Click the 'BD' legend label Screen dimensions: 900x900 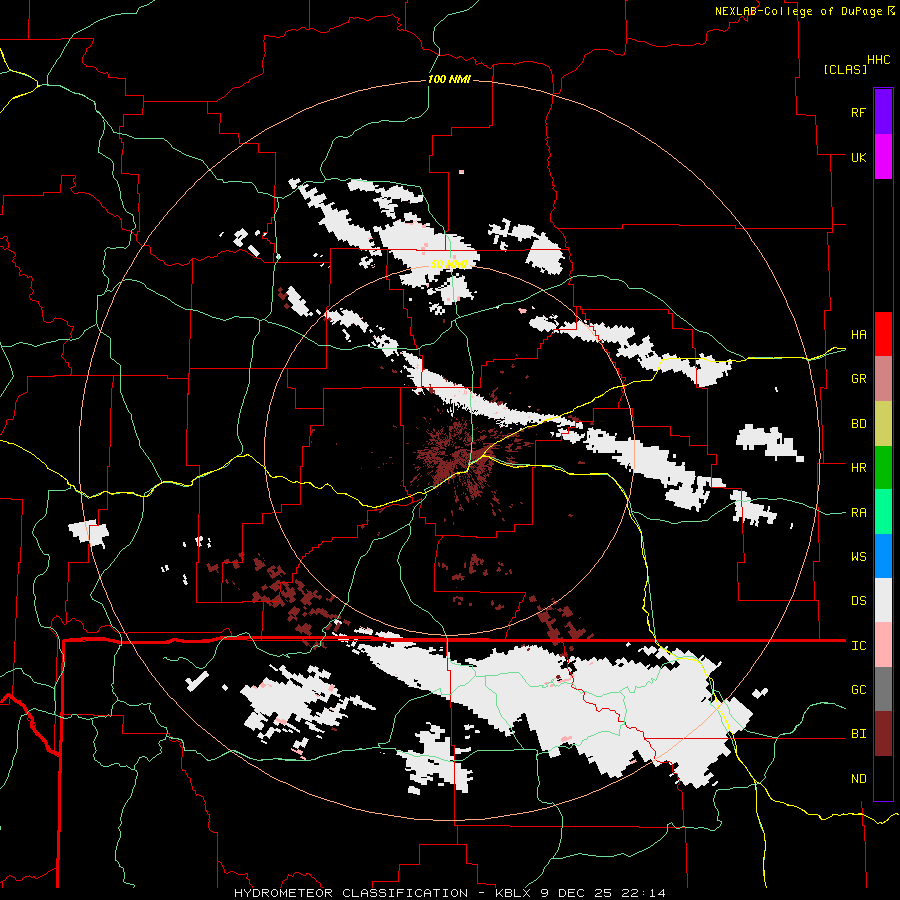point(858,424)
